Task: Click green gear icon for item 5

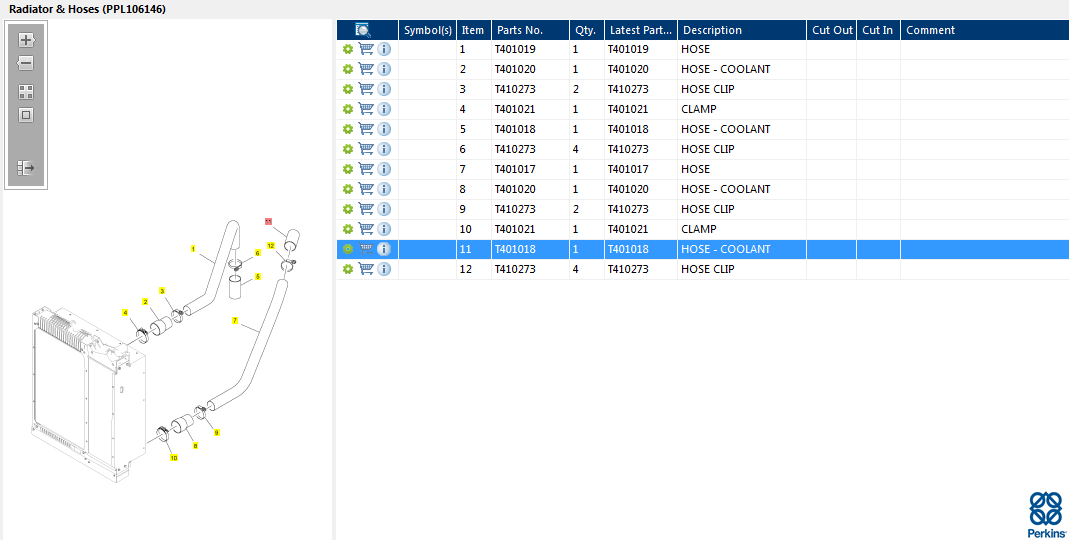Action: pyautogui.click(x=348, y=129)
